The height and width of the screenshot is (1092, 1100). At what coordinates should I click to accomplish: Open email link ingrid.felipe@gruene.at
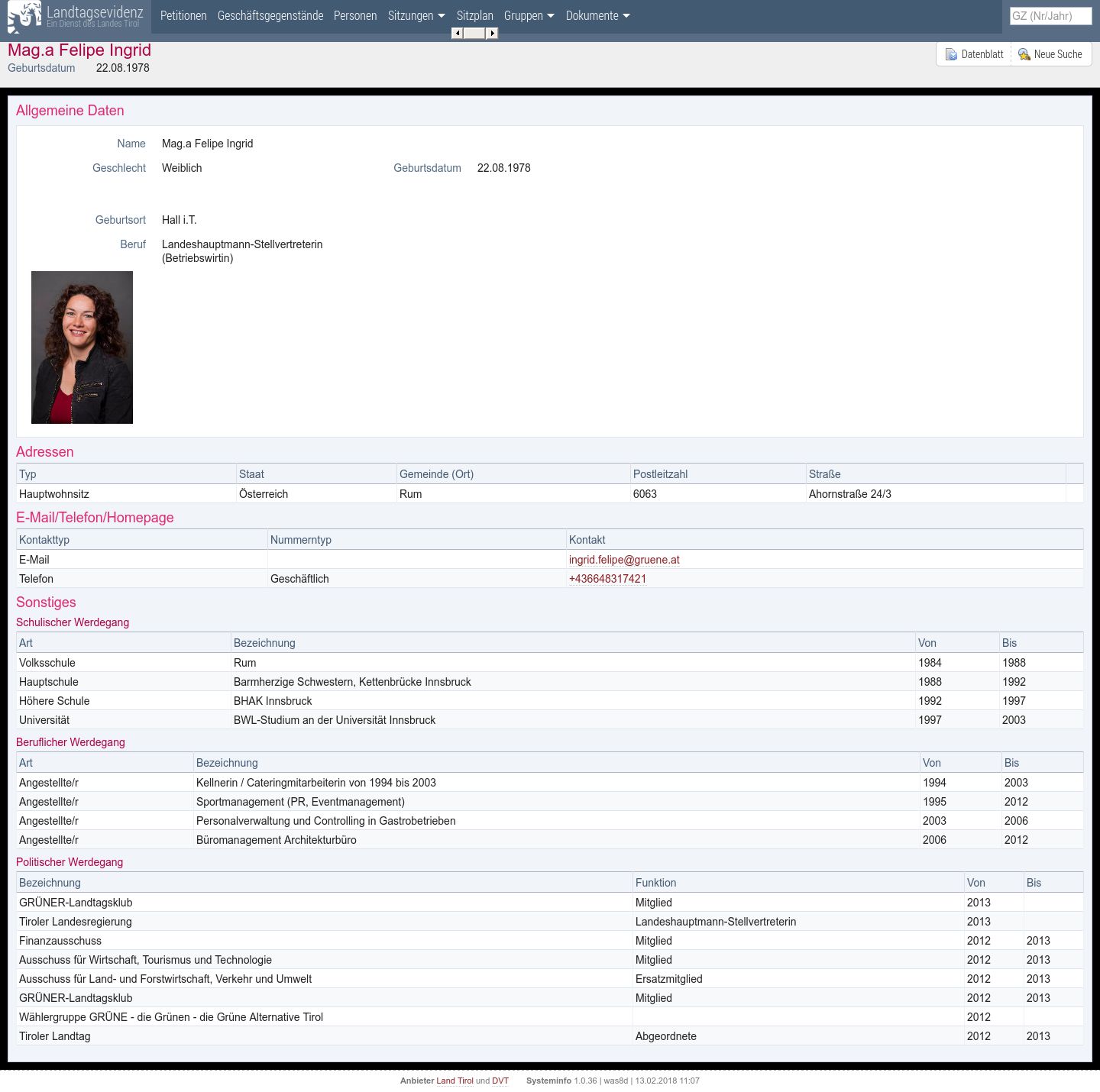[624, 560]
